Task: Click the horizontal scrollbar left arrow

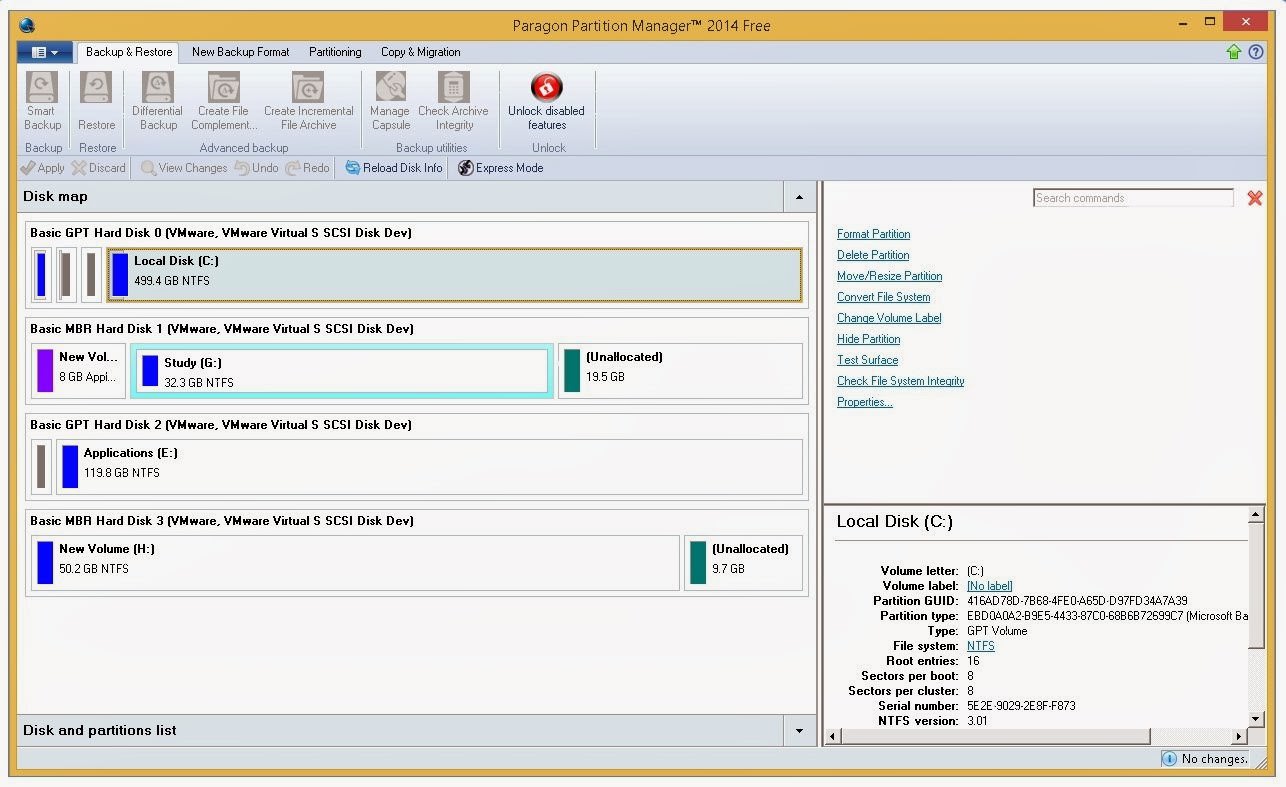Action: (x=832, y=737)
